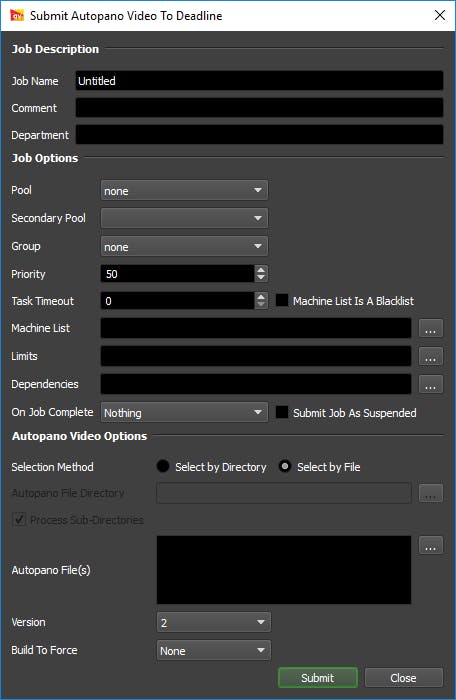Click the Close button at bottom
Image resolution: width=456 pixels, height=700 pixels.
coord(404,678)
